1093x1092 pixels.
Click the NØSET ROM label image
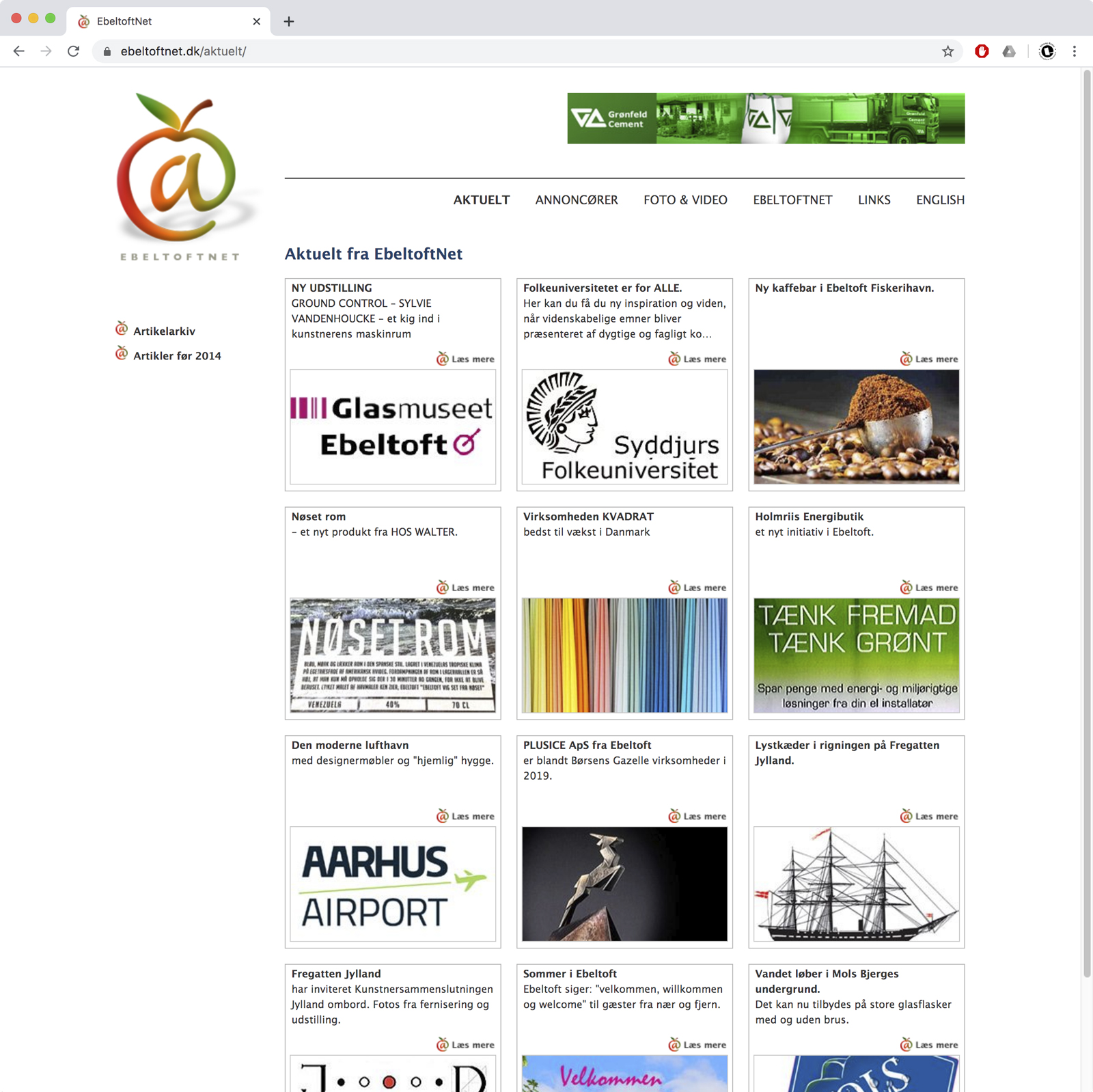[x=393, y=655]
